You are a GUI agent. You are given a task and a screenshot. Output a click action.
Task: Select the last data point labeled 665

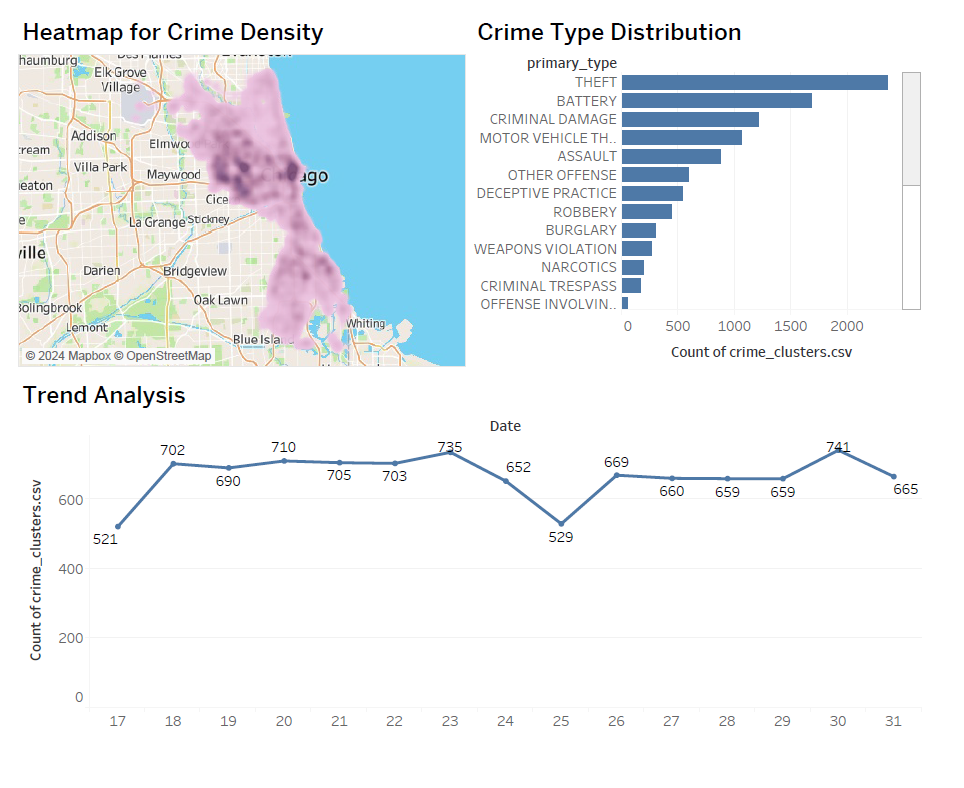893,476
